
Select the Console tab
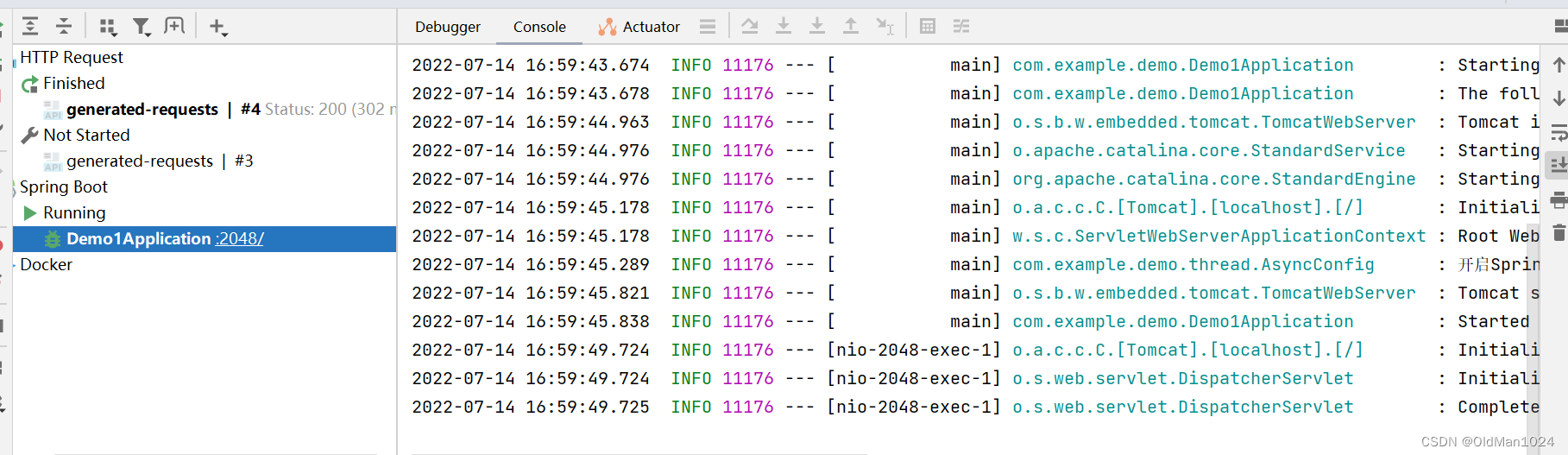(x=539, y=27)
